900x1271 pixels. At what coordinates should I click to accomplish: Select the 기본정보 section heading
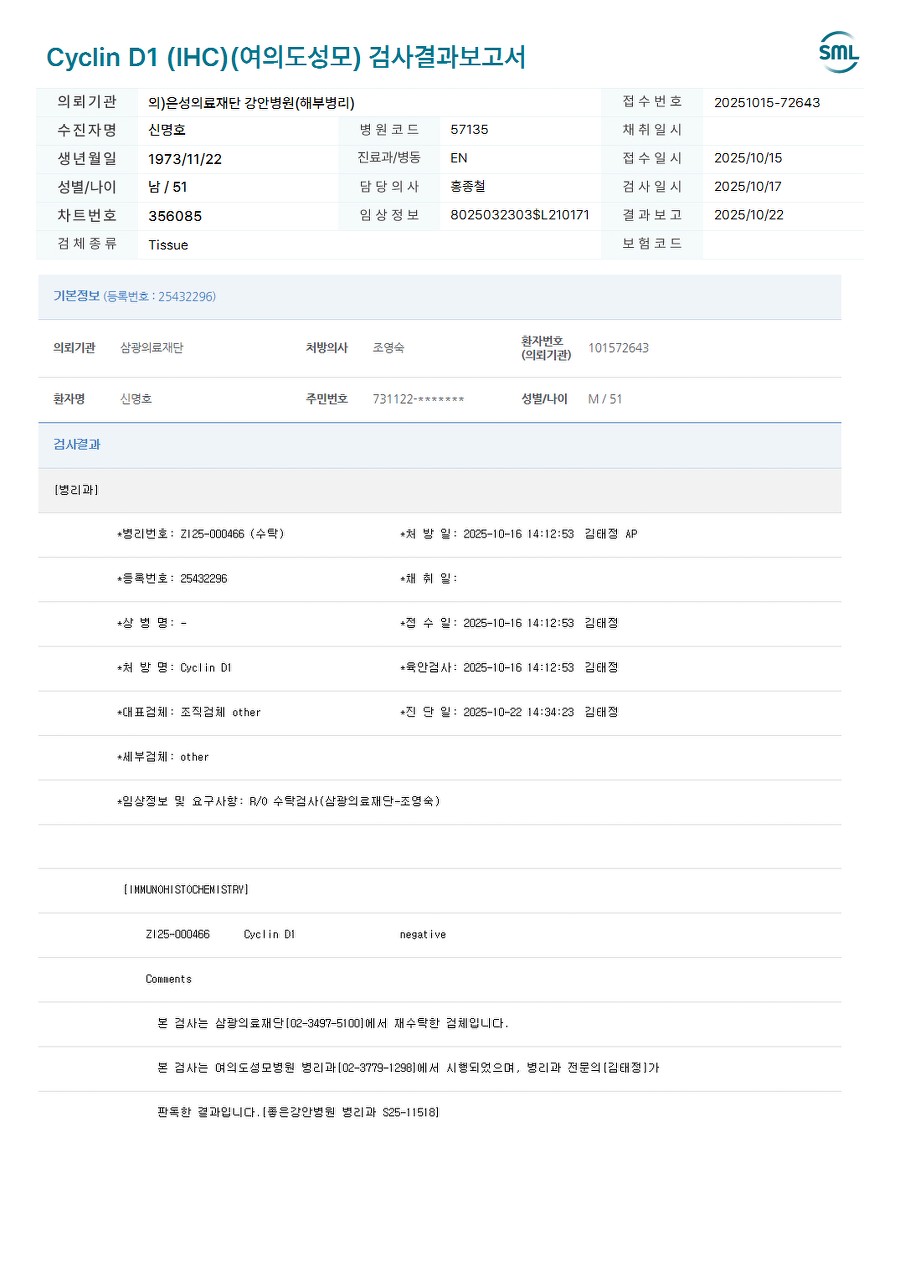(76, 296)
